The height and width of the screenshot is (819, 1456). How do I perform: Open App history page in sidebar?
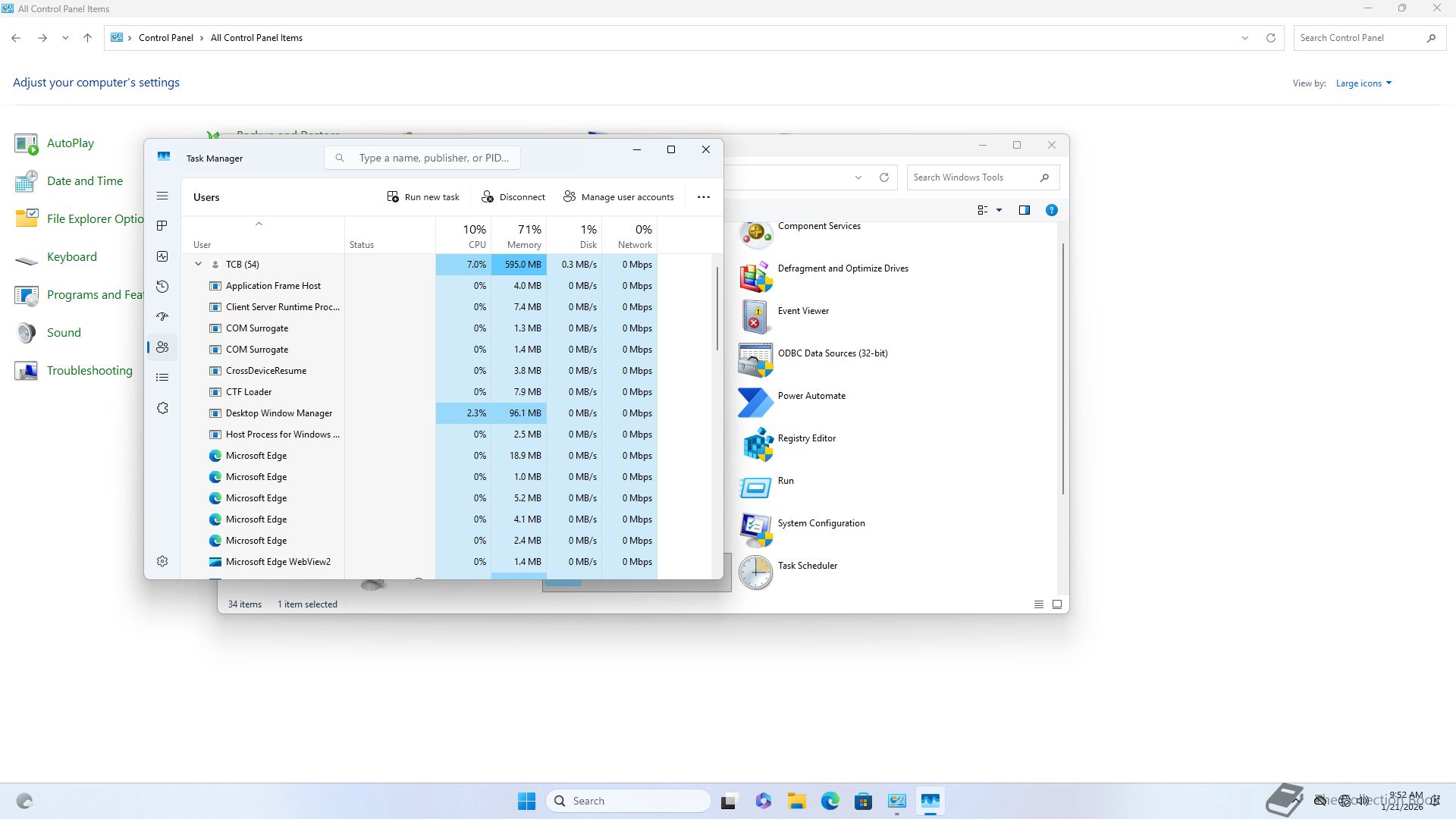click(162, 287)
